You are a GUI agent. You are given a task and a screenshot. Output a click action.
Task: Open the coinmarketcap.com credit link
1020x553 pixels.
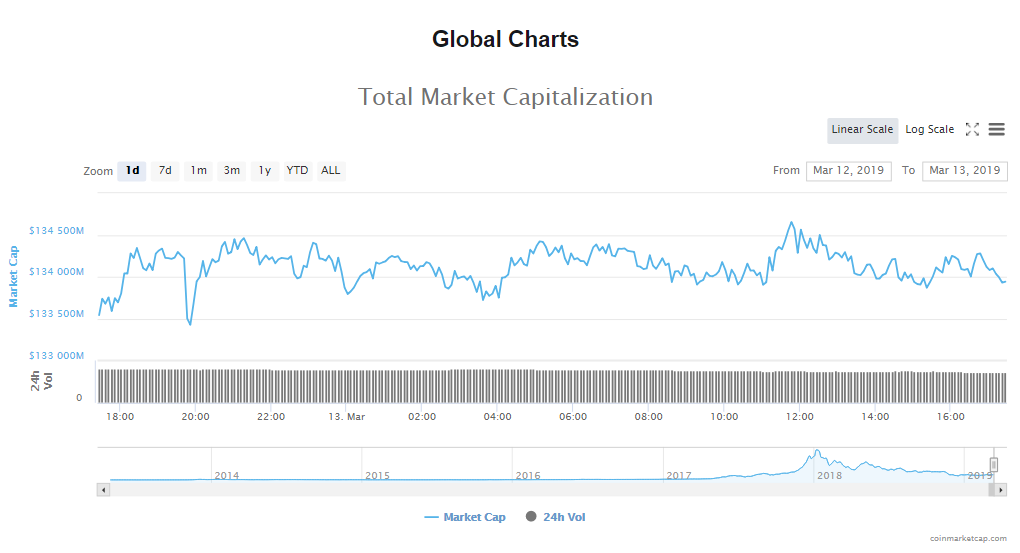[968, 538]
